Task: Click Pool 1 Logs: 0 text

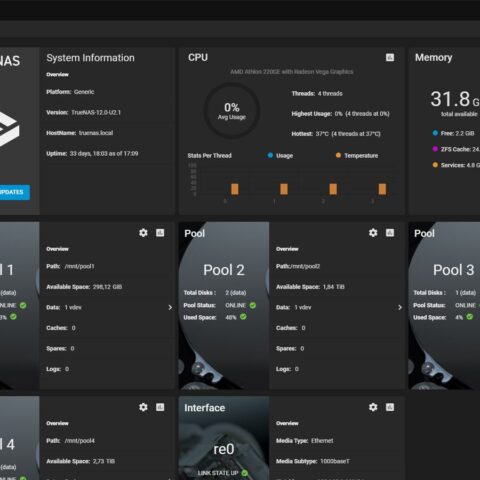Action: [x=58, y=369]
